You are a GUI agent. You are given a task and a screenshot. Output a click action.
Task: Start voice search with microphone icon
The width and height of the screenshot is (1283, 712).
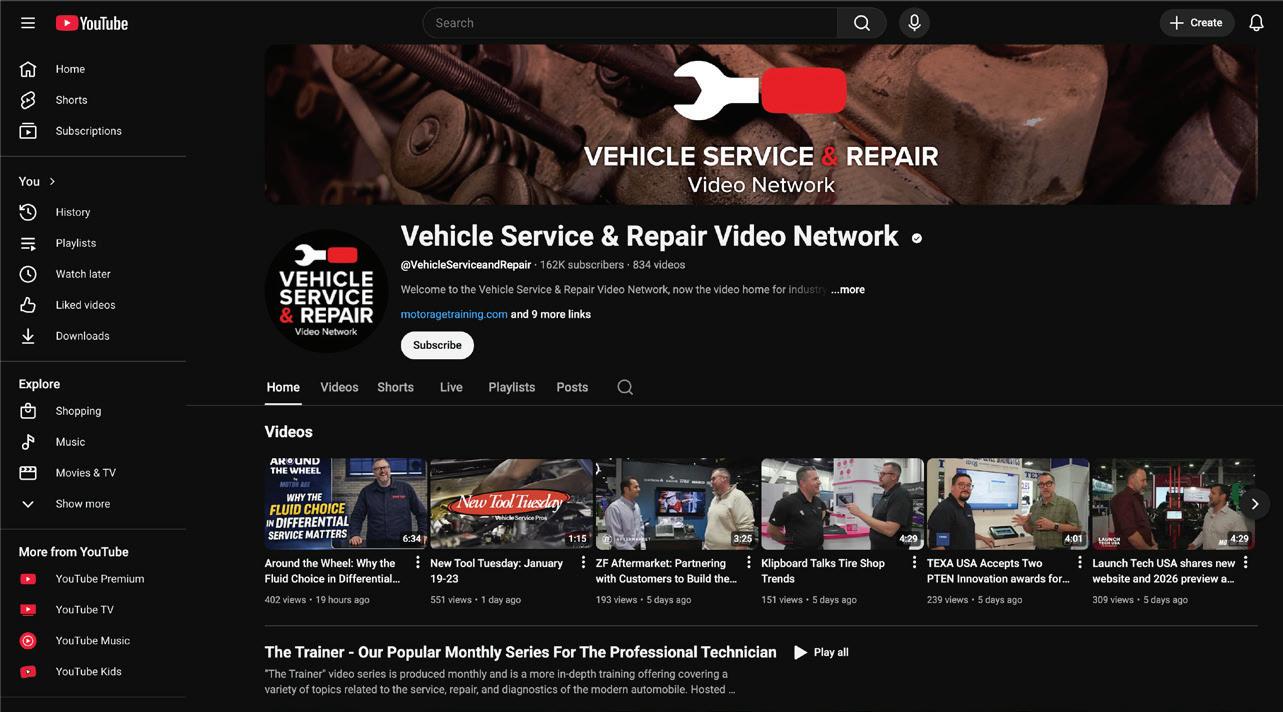[914, 23]
